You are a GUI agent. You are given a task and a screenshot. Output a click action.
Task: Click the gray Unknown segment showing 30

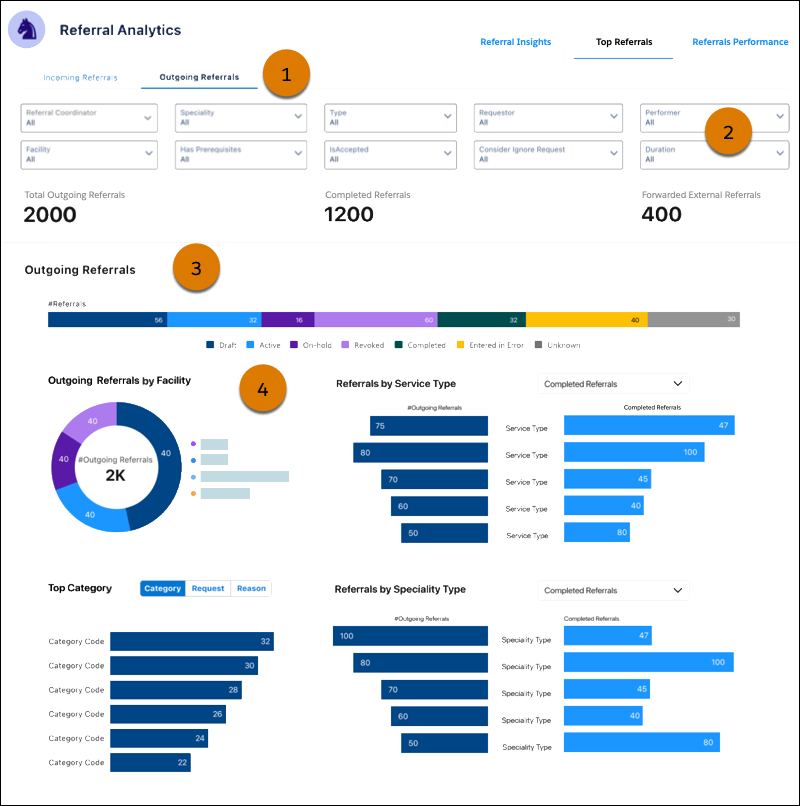[694, 320]
